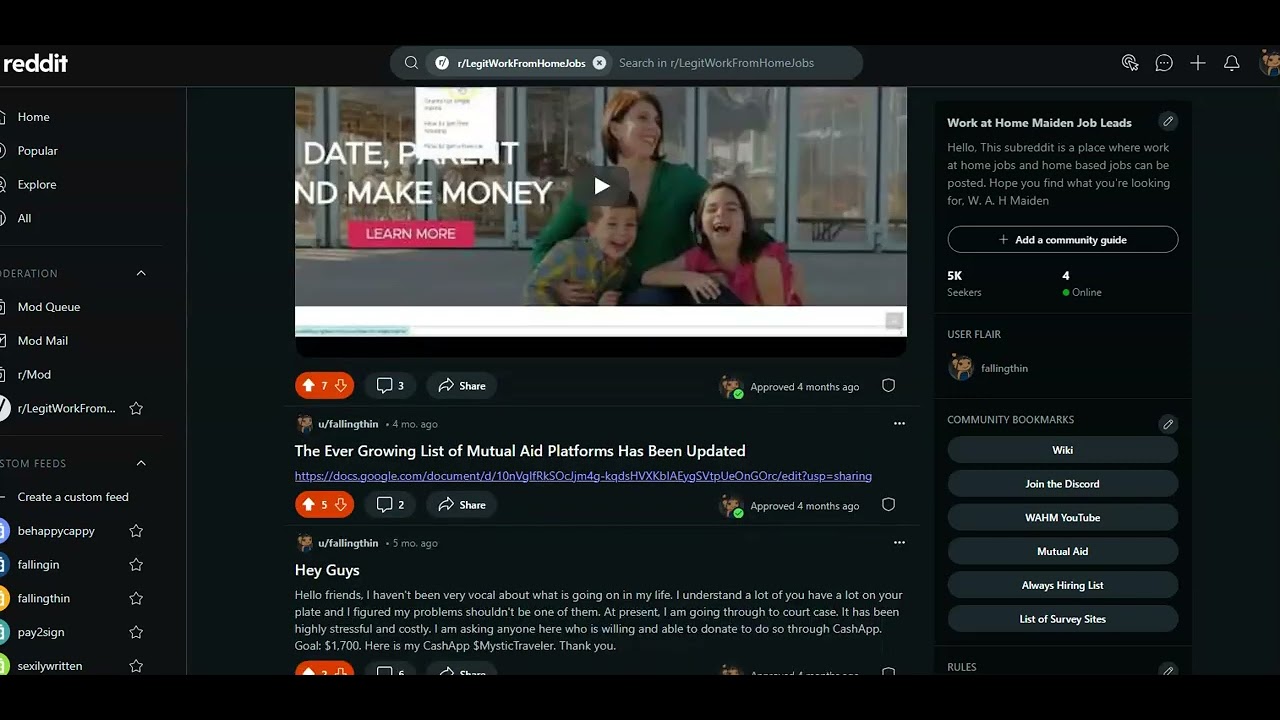The image size is (1280, 720).
Task: Create a new post with plus icon
Action: point(1198,63)
